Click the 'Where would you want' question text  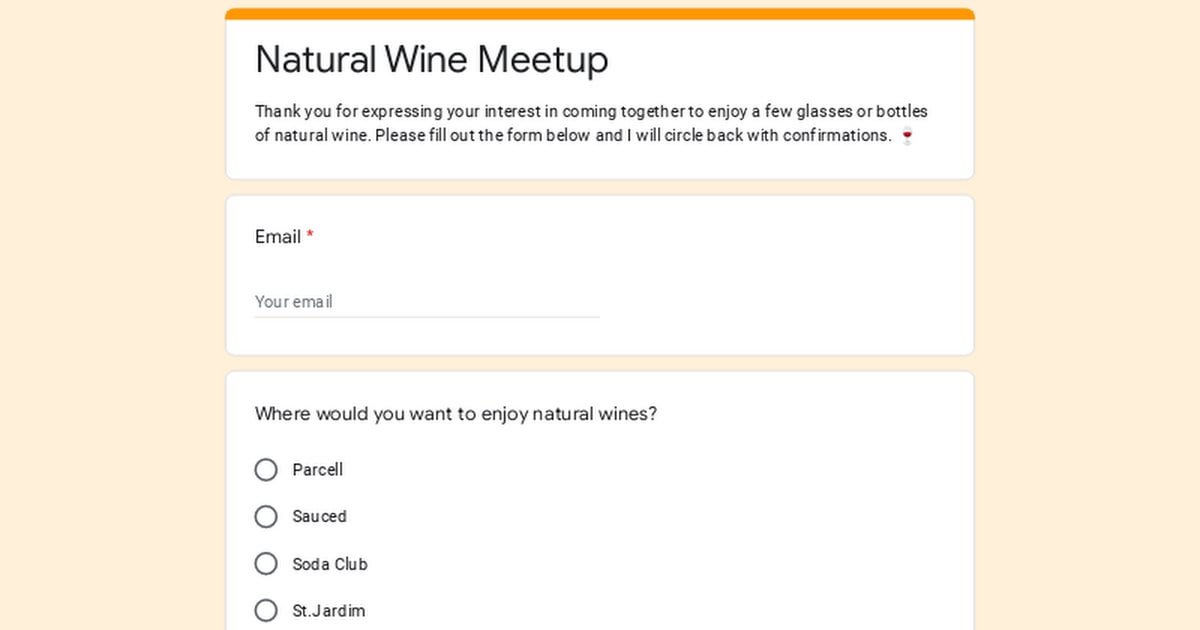click(455, 414)
